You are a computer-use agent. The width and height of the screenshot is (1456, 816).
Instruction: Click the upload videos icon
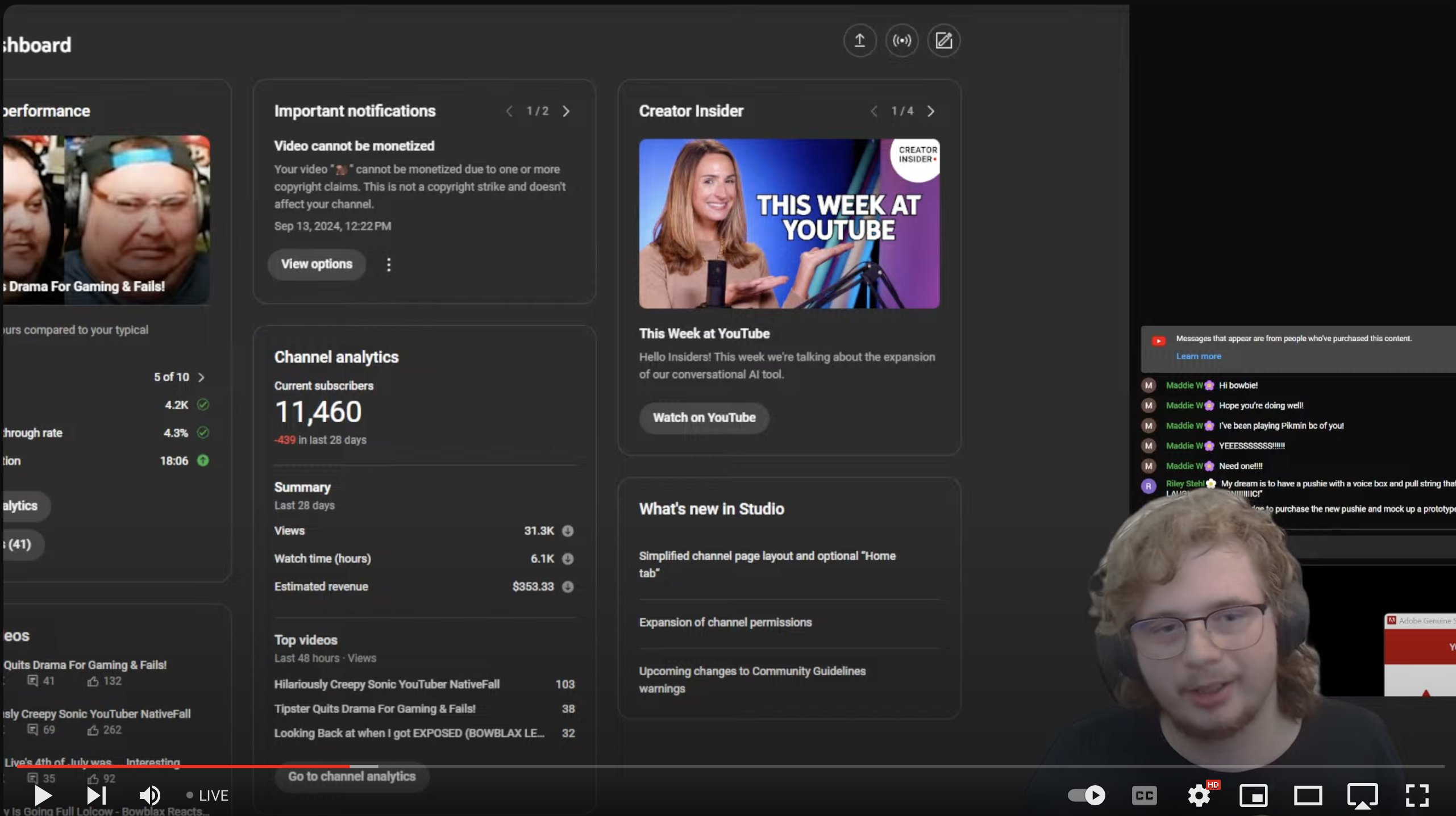pos(859,40)
